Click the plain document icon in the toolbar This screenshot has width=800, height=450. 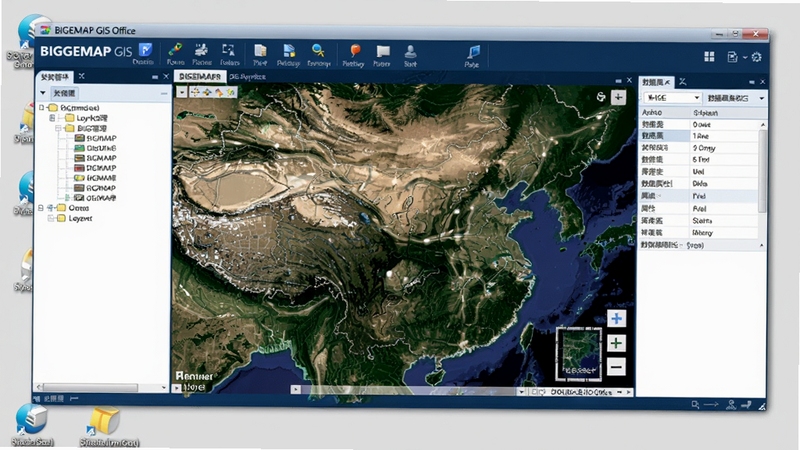260,50
